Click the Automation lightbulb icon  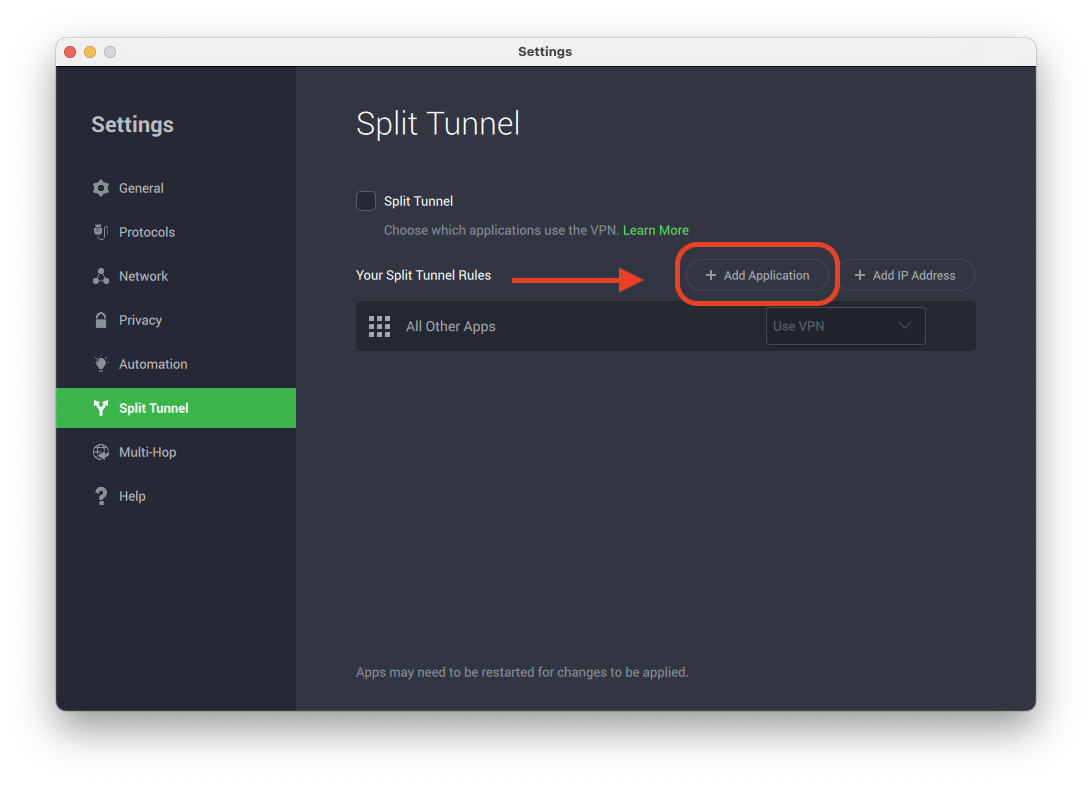coord(101,364)
